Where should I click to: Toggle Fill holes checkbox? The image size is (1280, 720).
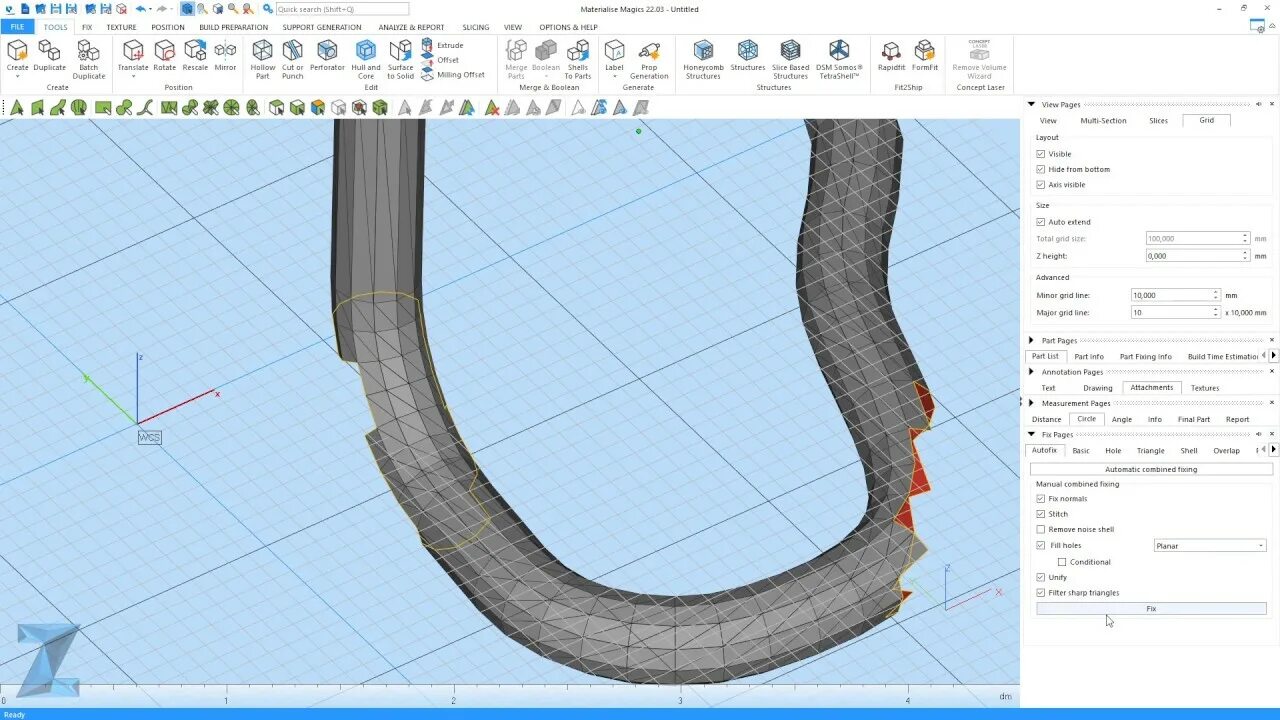pyautogui.click(x=1041, y=545)
